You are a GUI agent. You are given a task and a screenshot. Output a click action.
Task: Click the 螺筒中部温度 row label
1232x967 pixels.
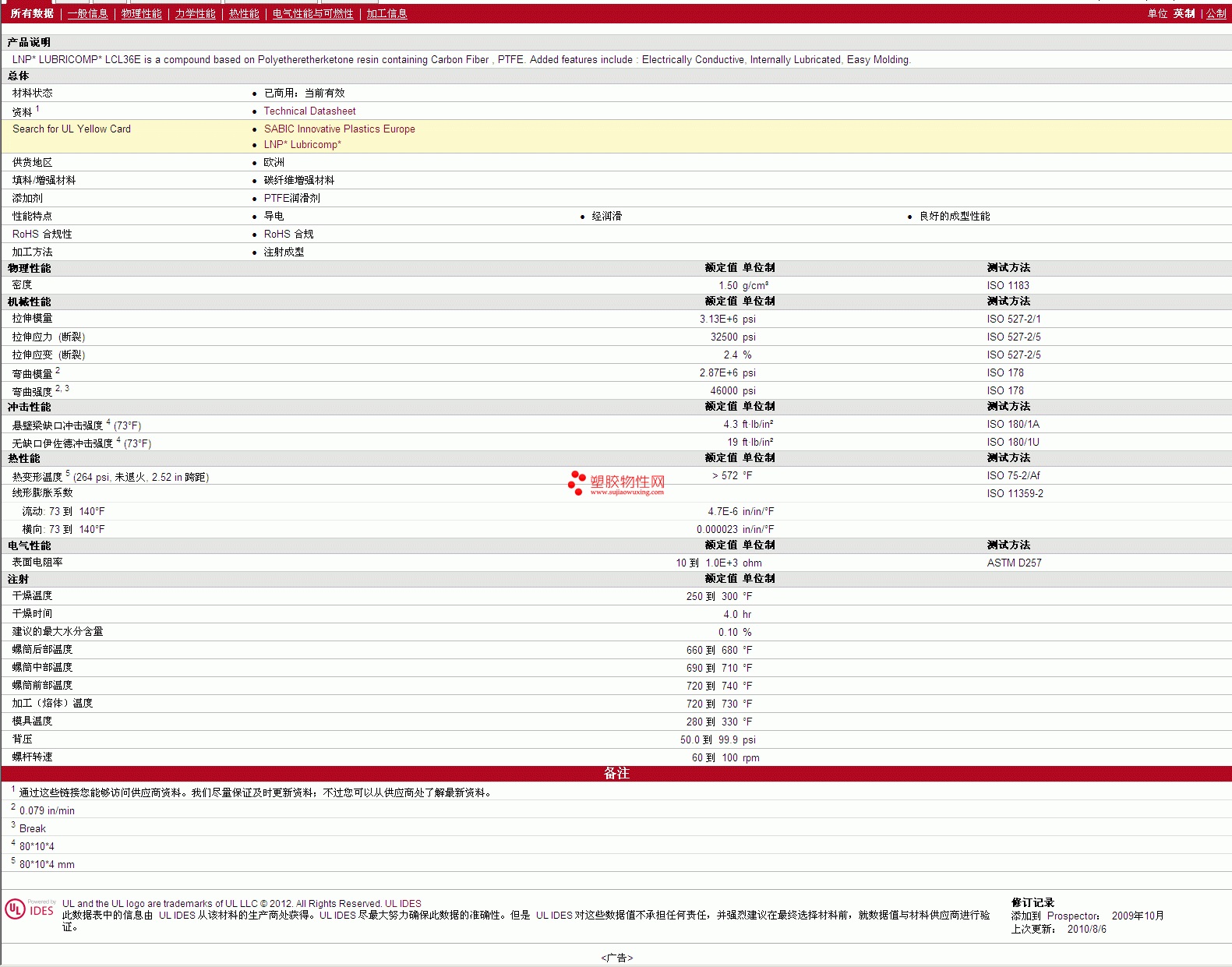42,667
